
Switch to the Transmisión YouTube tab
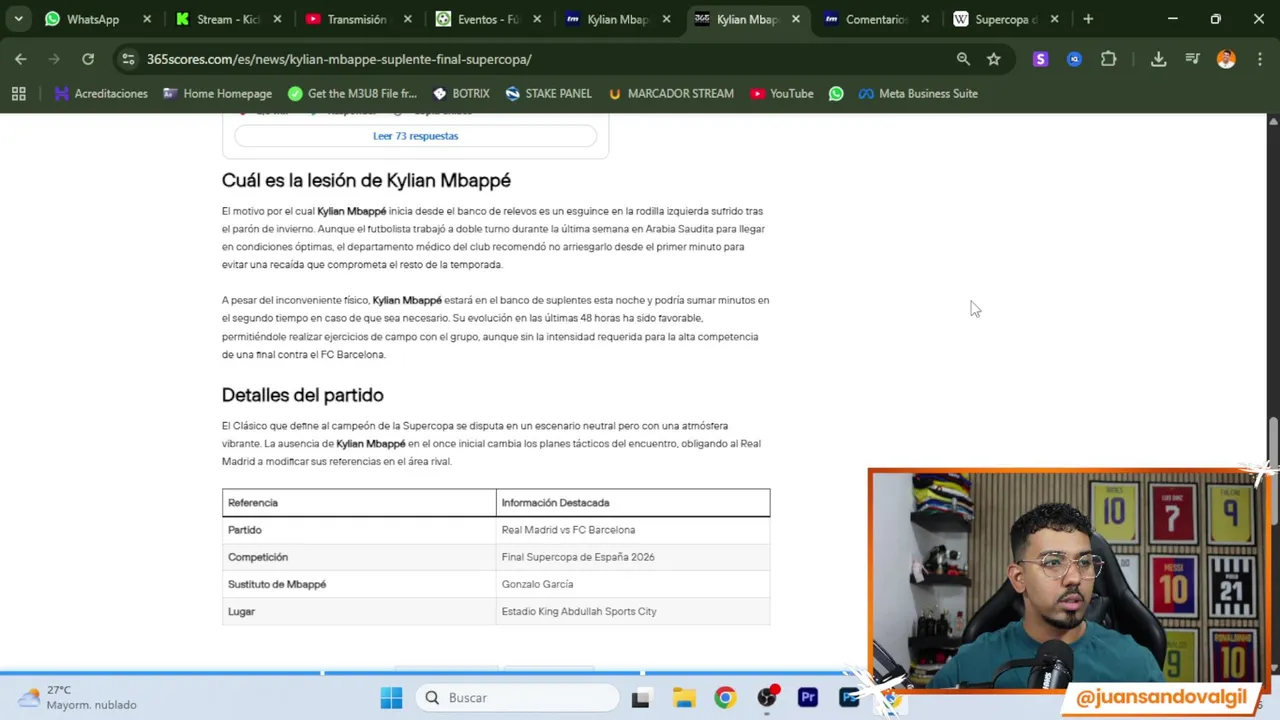coord(357,19)
